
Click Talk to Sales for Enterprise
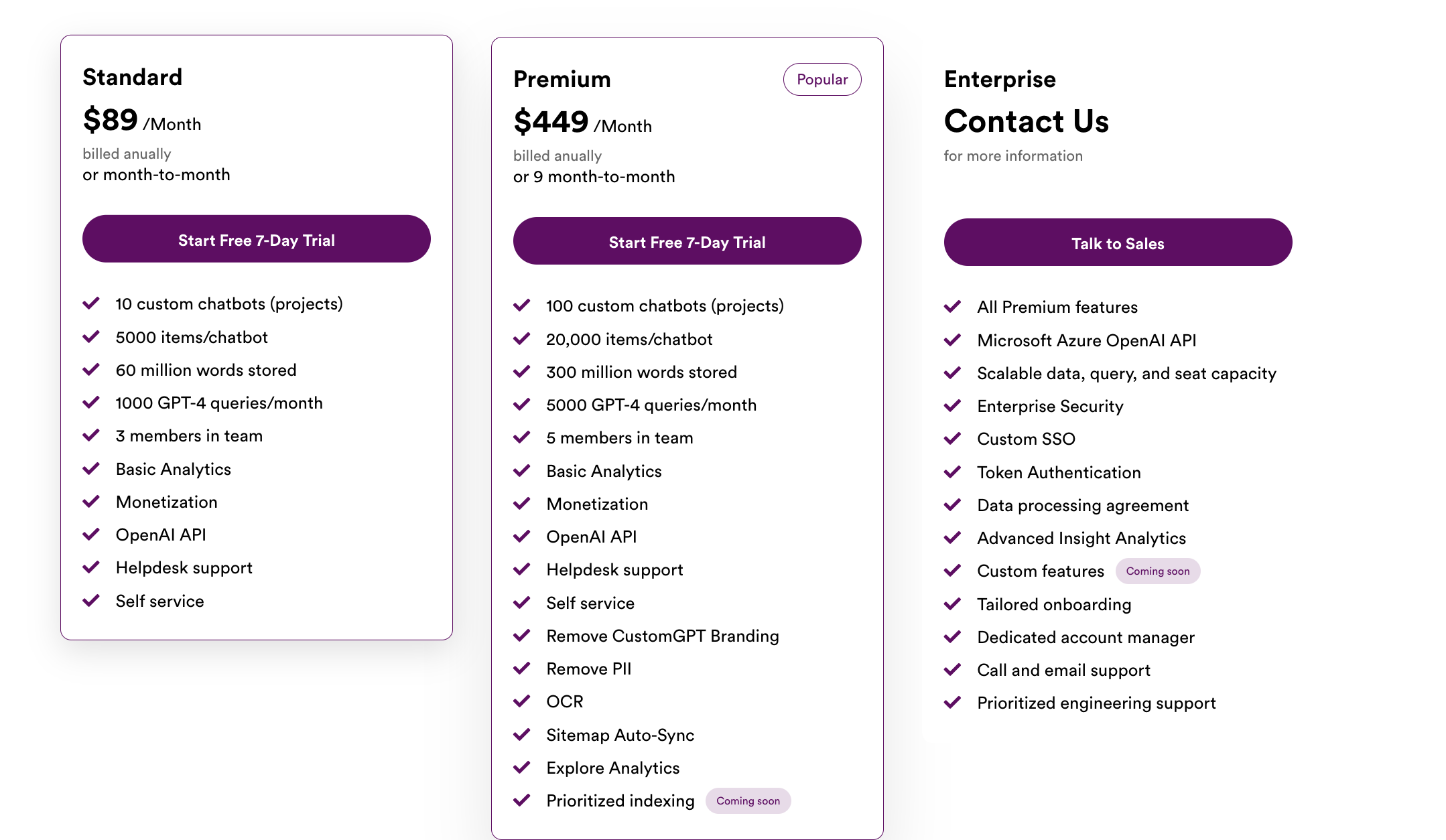point(1117,242)
